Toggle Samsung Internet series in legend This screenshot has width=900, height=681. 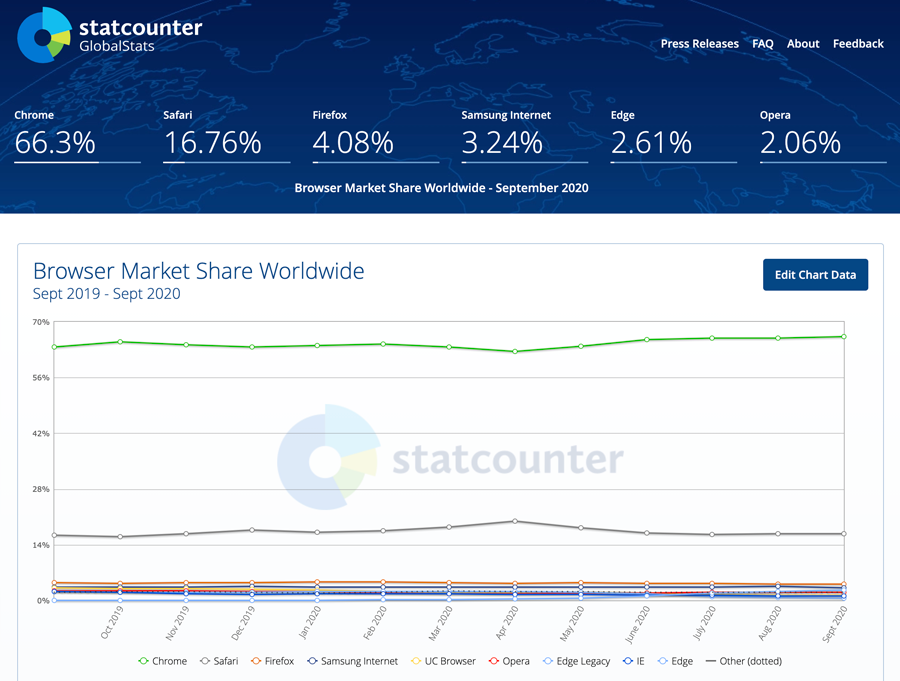[352, 661]
